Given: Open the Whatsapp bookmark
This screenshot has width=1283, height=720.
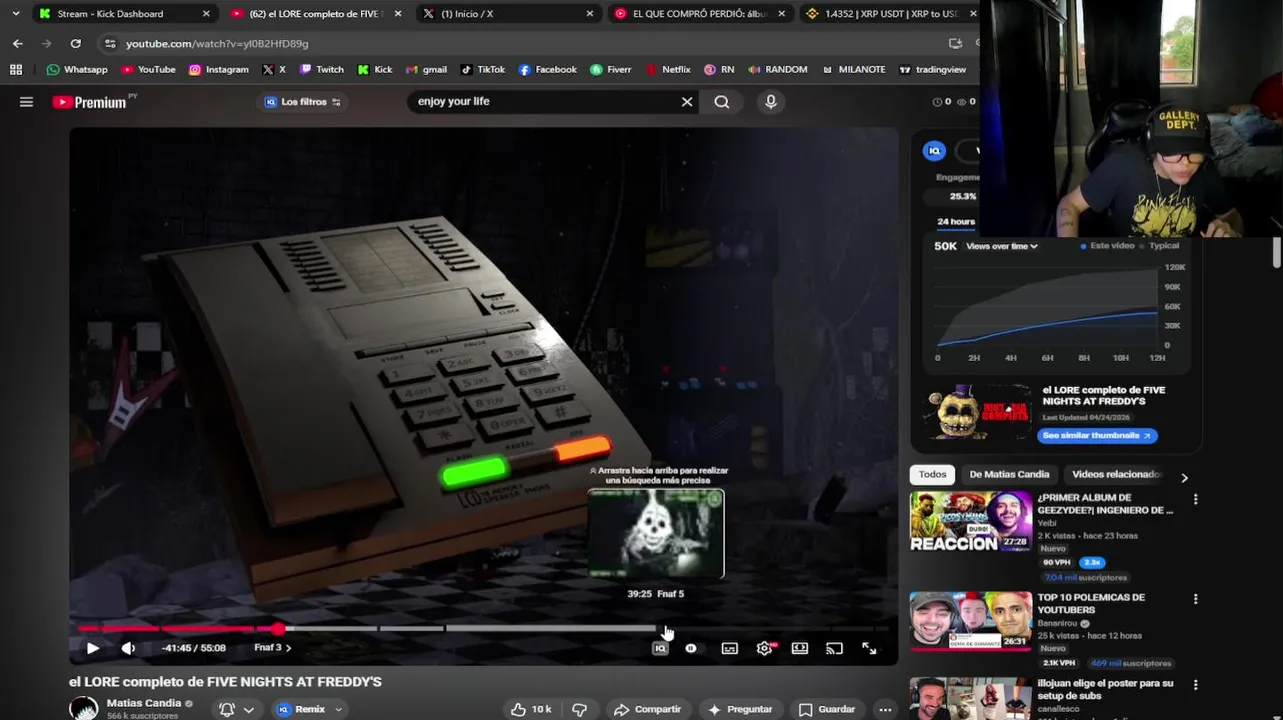Looking at the screenshot, I should [77, 69].
